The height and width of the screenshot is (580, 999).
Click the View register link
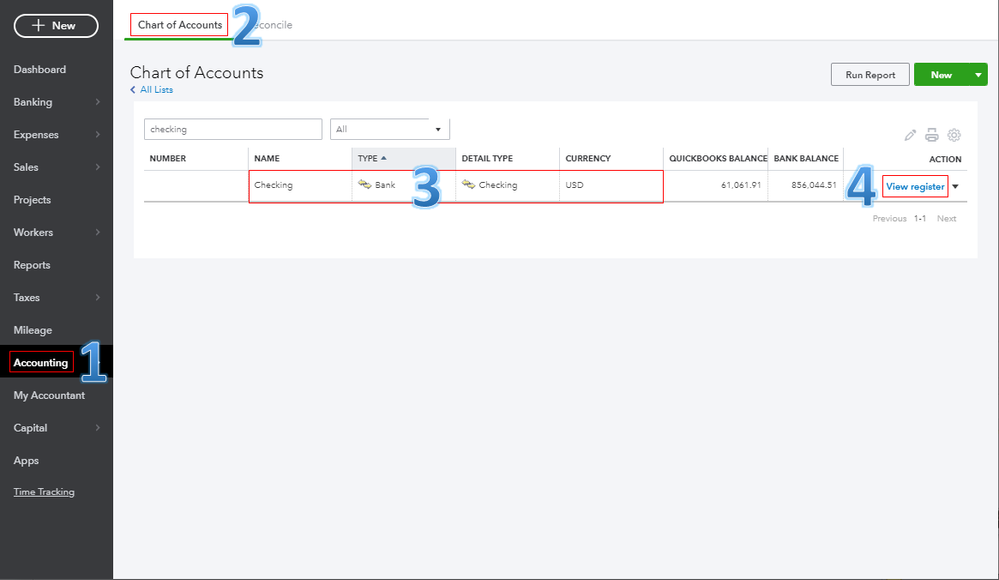coord(915,187)
